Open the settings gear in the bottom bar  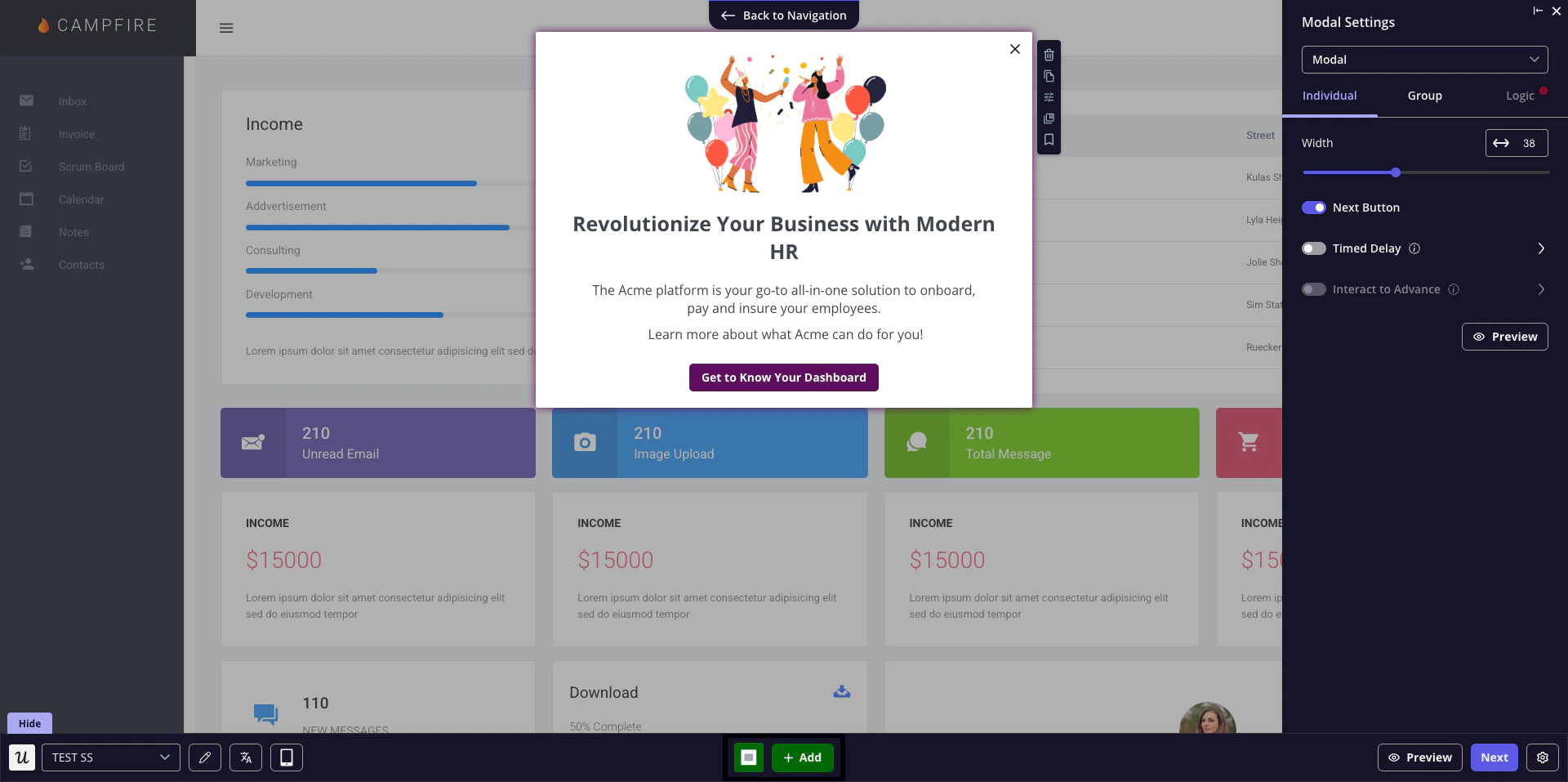(x=1543, y=757)
